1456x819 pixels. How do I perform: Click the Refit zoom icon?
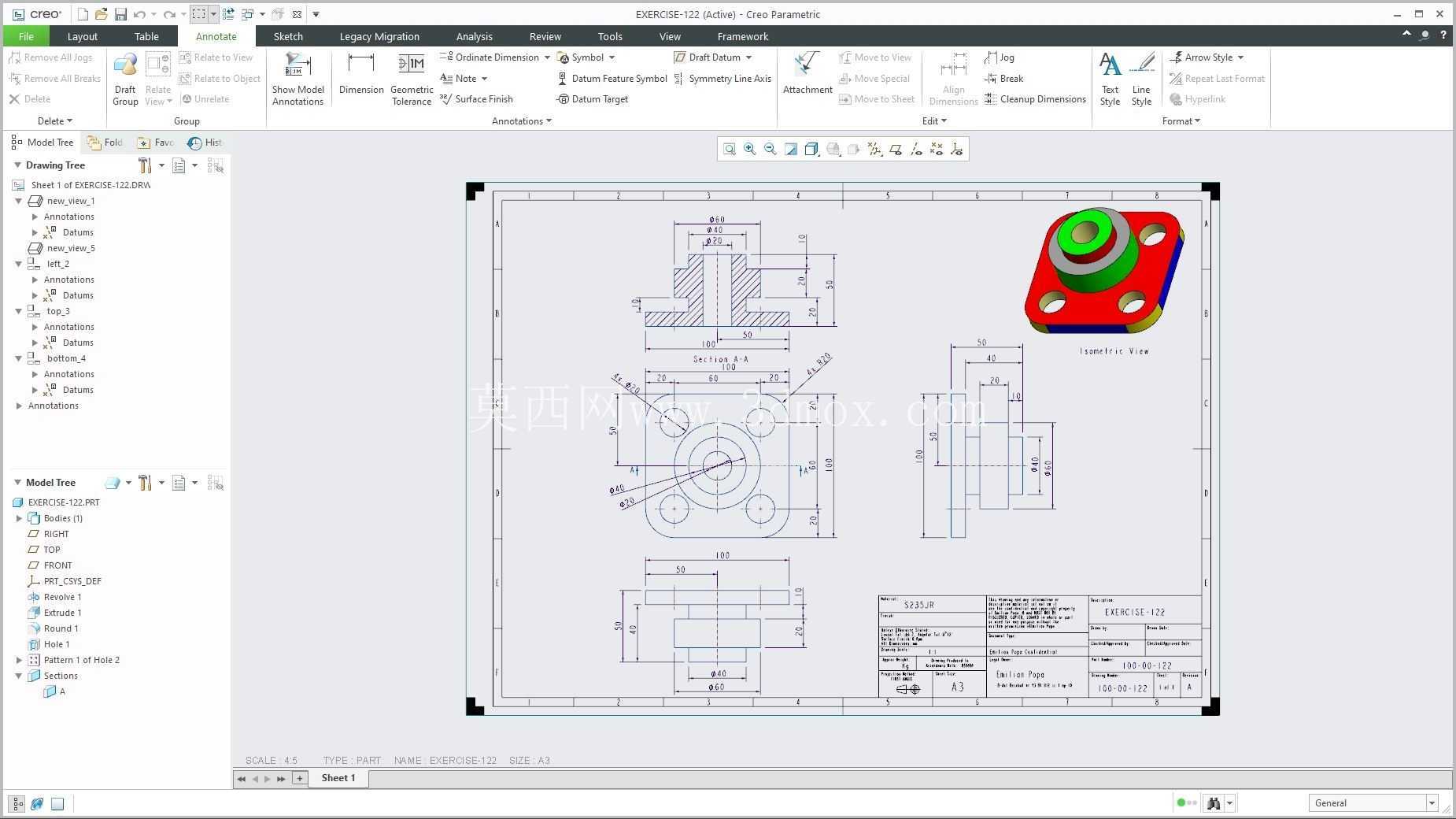click(x=730, y=149)
